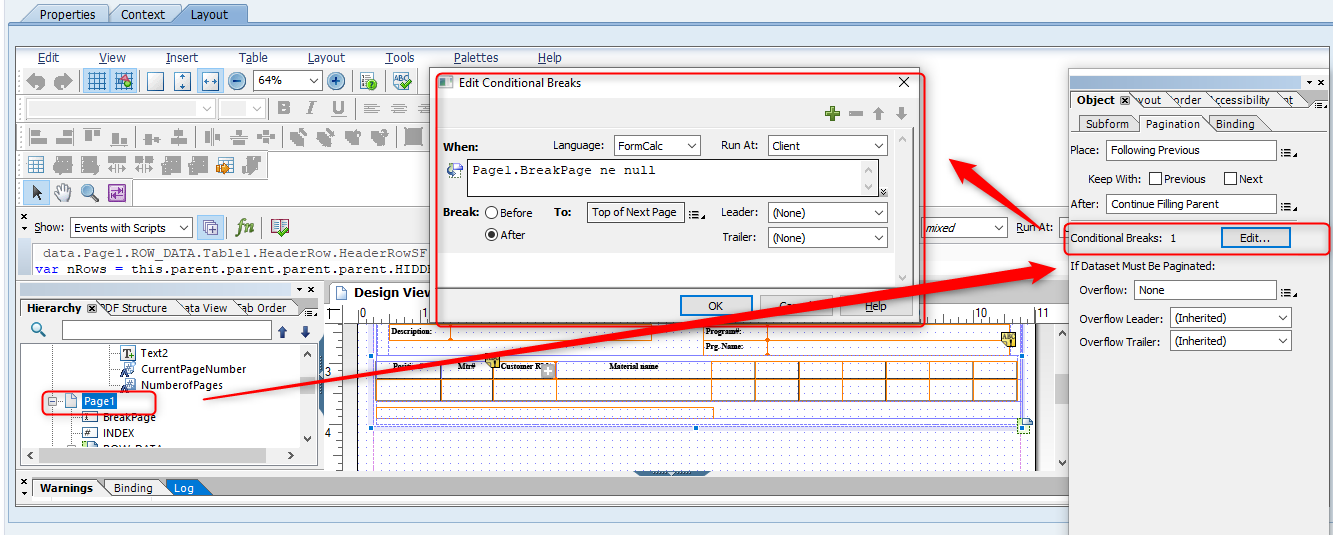1333x535 pixels.
Task: Click the green plus add-break icon
Action: [x=832, y=114]
